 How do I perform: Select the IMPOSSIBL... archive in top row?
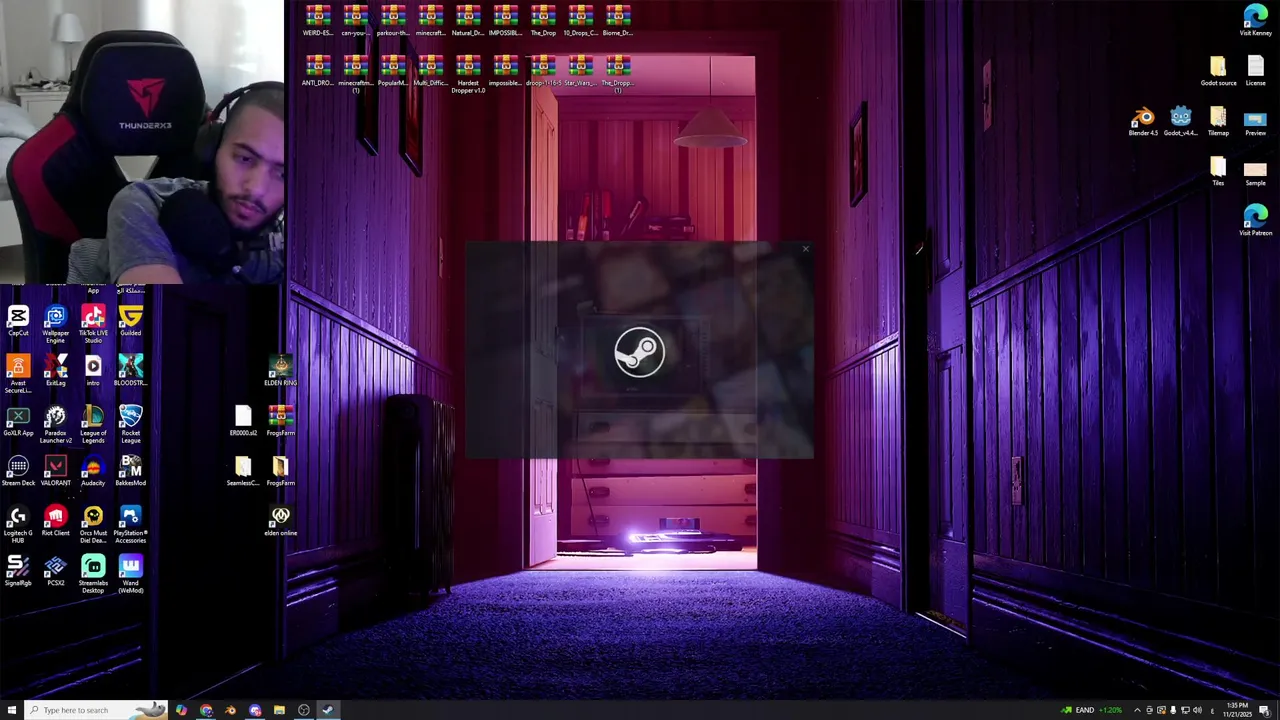tap(505, 21)
